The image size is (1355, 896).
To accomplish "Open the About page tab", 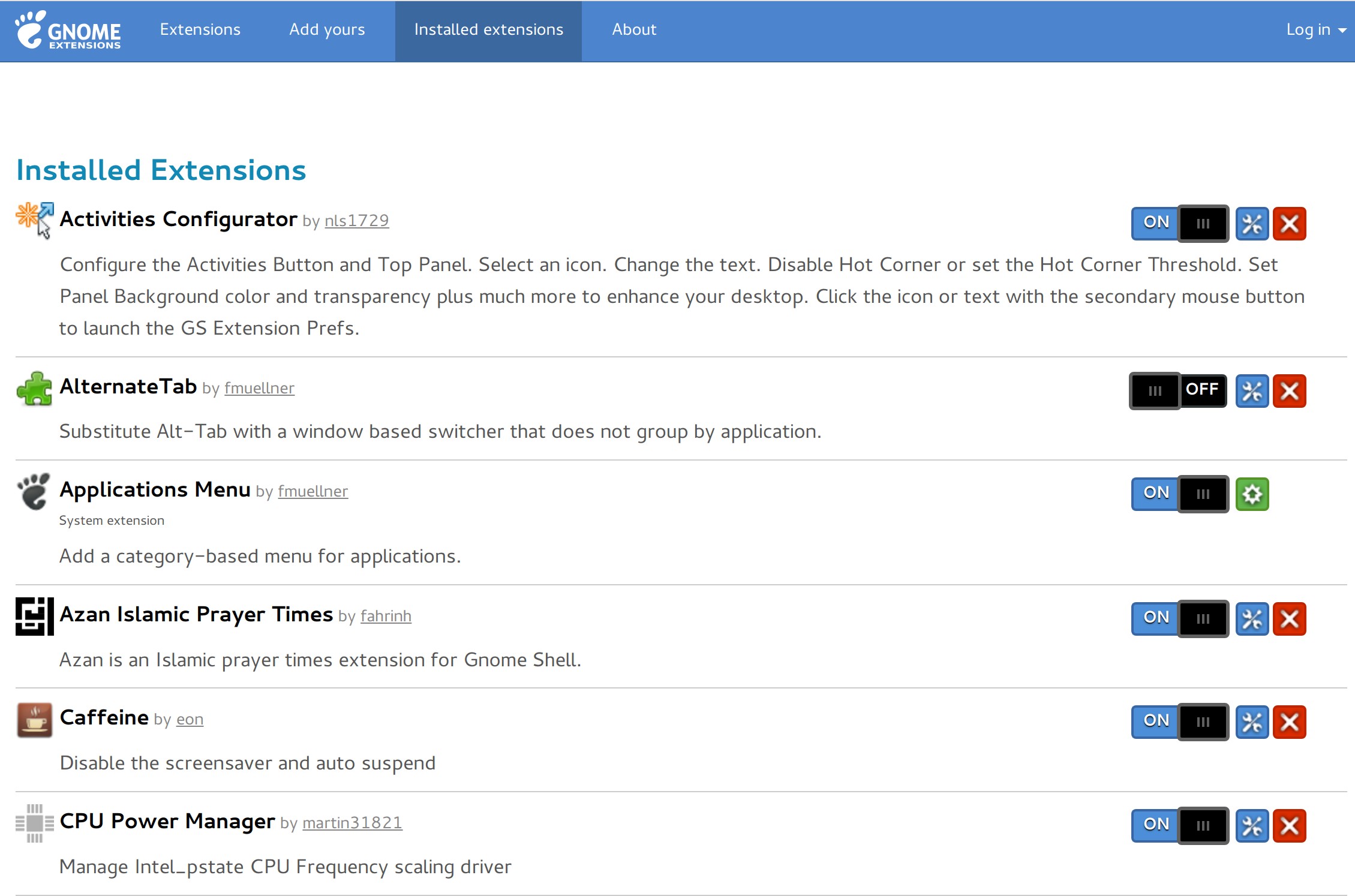I will tap(634, 30).
